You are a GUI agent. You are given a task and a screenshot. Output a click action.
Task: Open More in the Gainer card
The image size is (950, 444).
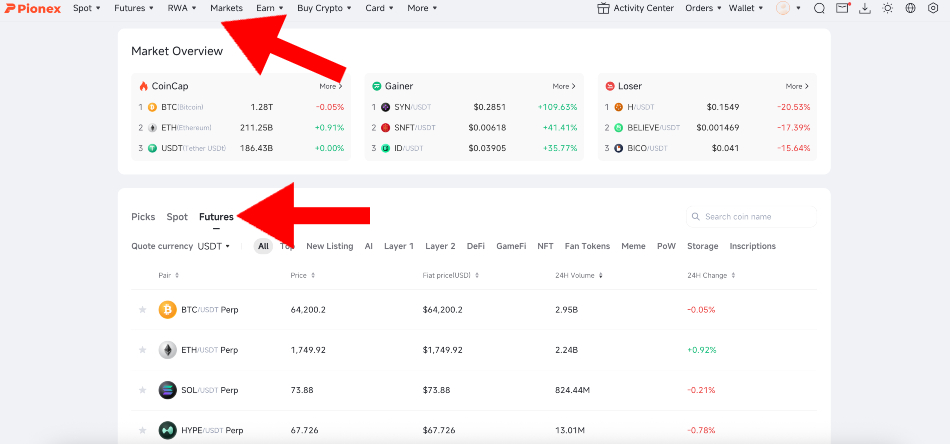click(564, 87)
